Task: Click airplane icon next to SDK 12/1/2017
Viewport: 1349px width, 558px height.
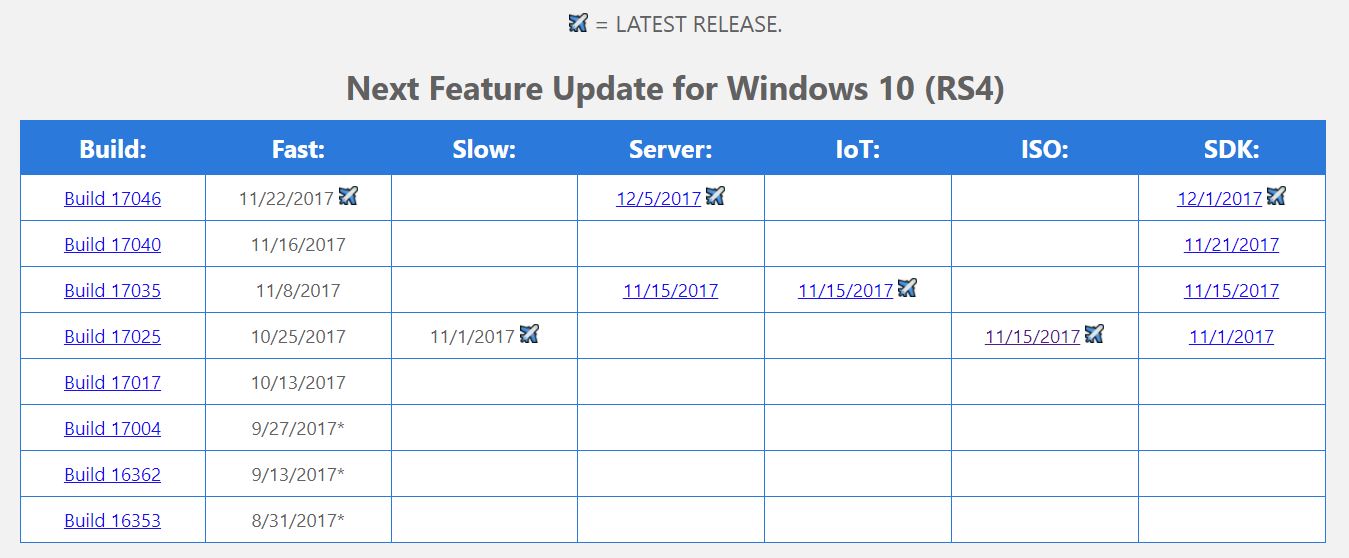Action: coord(1276,196)
